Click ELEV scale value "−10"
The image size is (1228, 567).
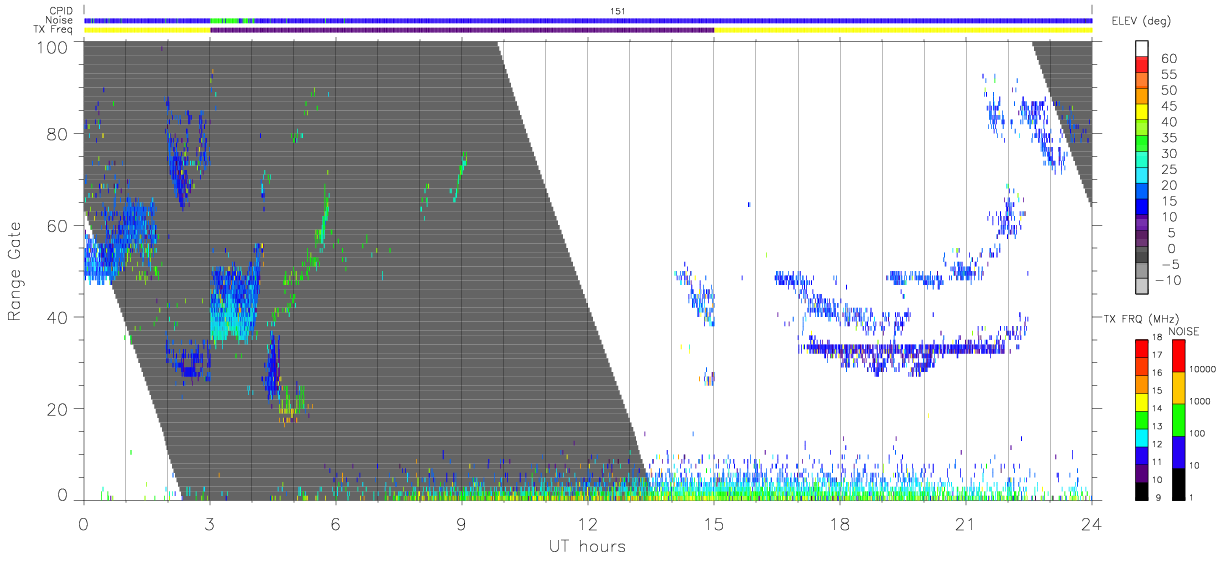(1170, 280)
